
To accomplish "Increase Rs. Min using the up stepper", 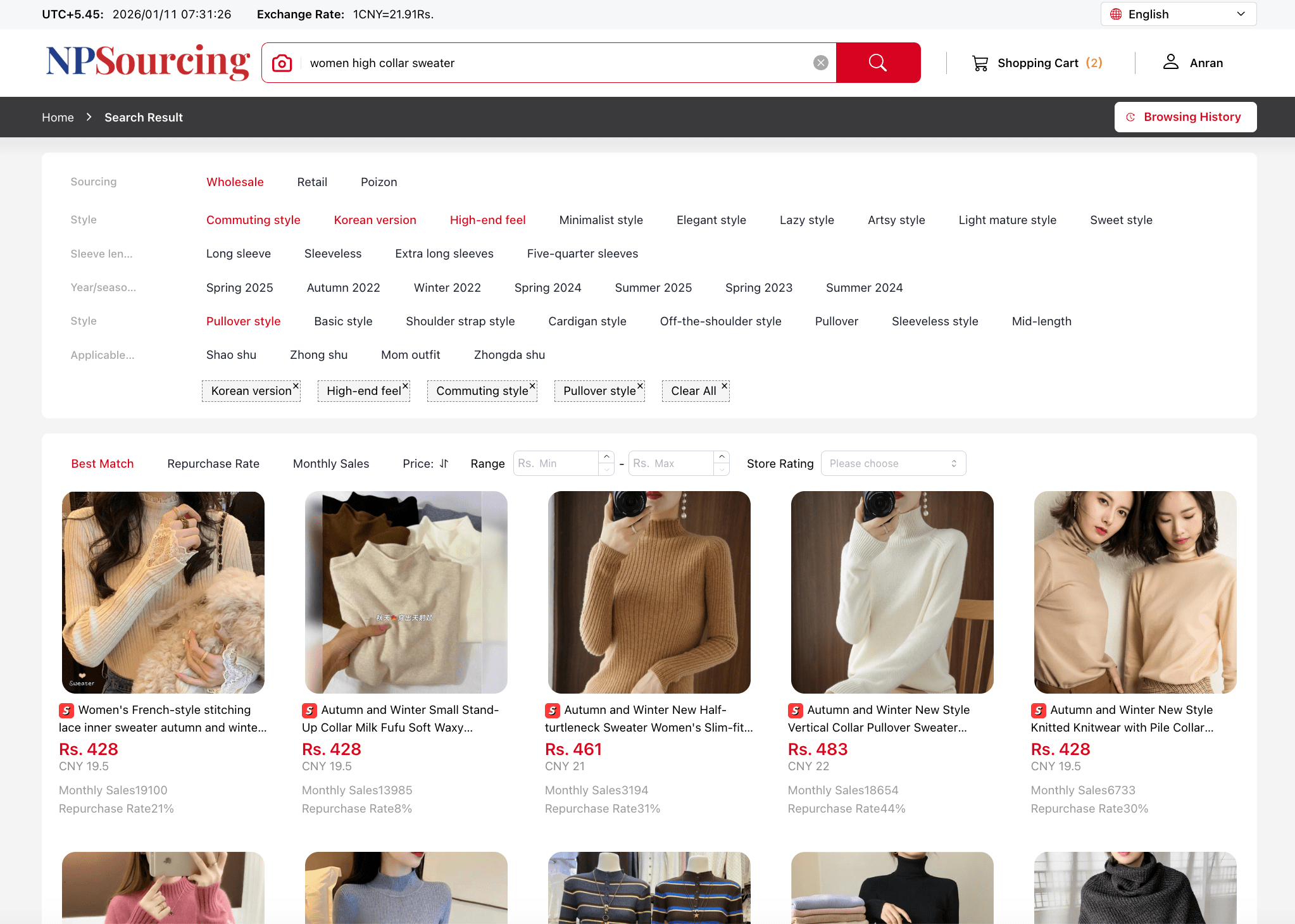I will [x=606, y=458].
